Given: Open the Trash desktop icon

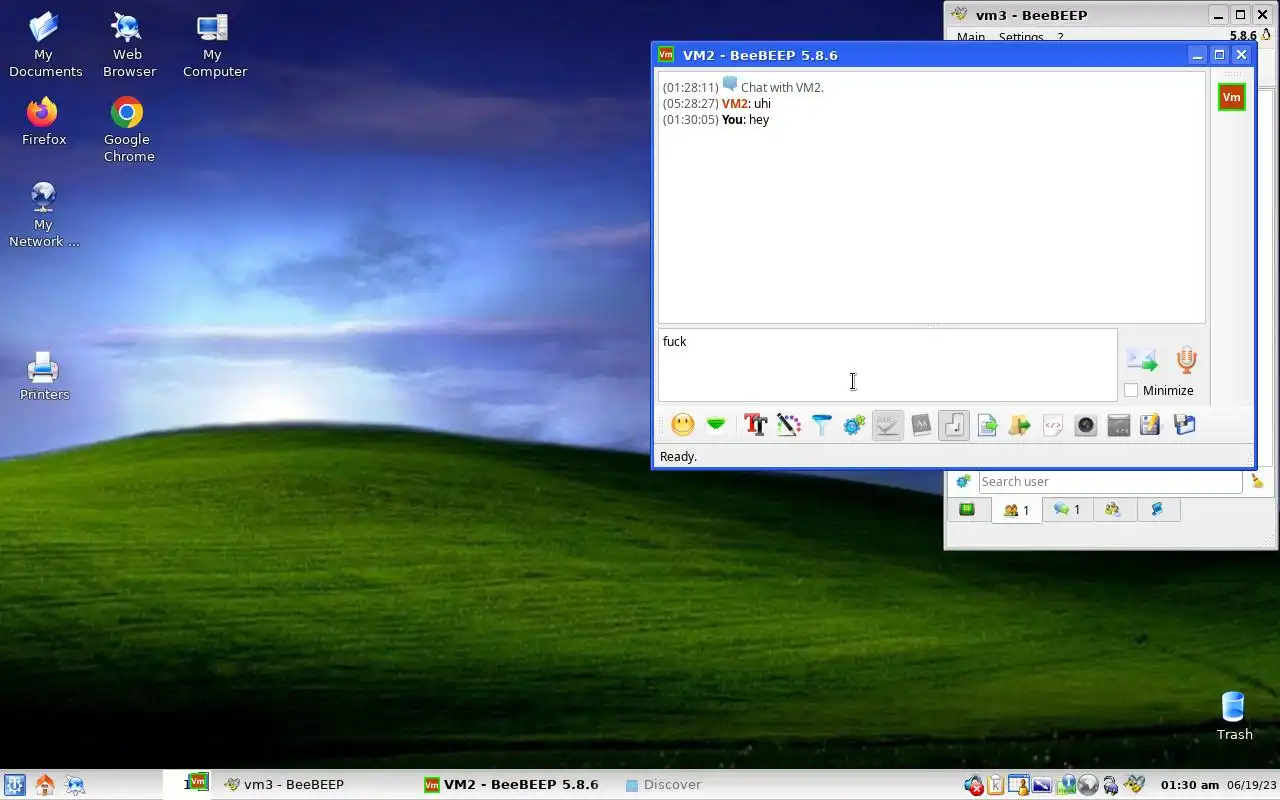Looking at the screenshot, I should pyautogui.click(x=1234, y=716).
